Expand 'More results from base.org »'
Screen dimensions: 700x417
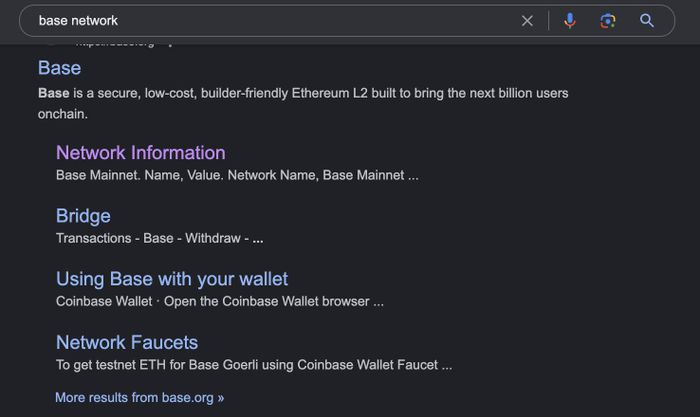tap(139, 397)
